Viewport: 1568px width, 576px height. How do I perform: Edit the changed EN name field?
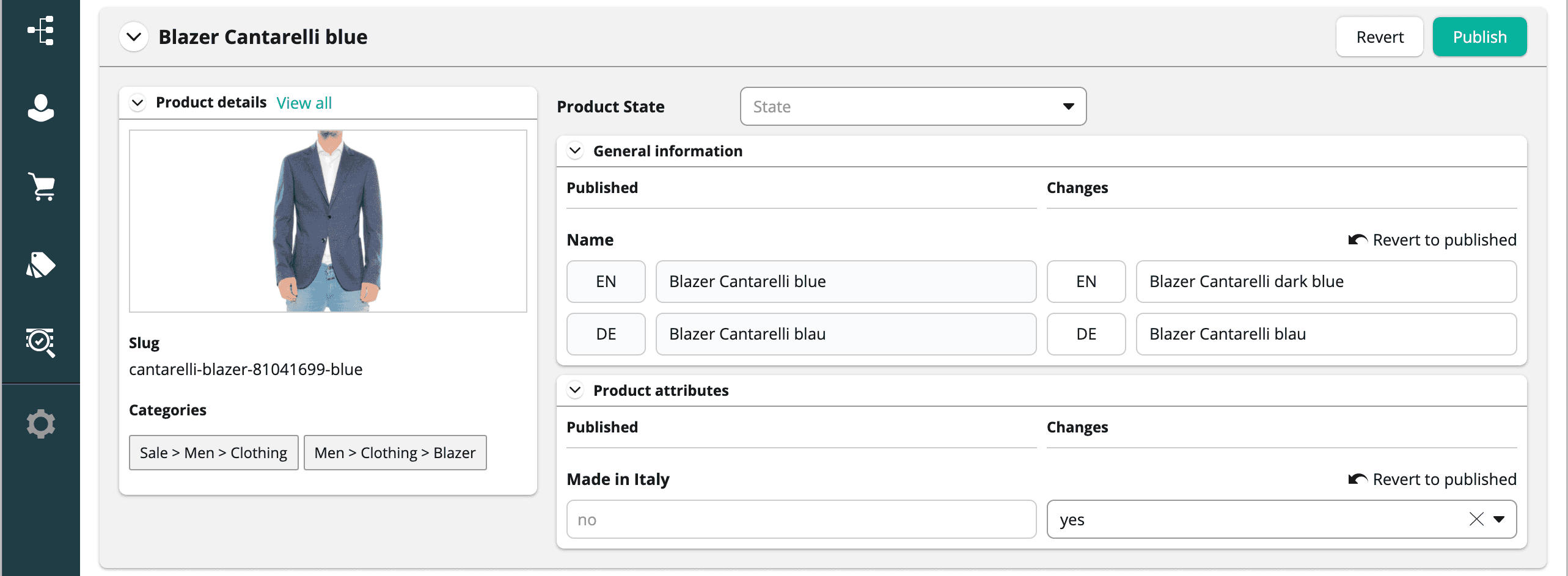tap(1325, 282)
